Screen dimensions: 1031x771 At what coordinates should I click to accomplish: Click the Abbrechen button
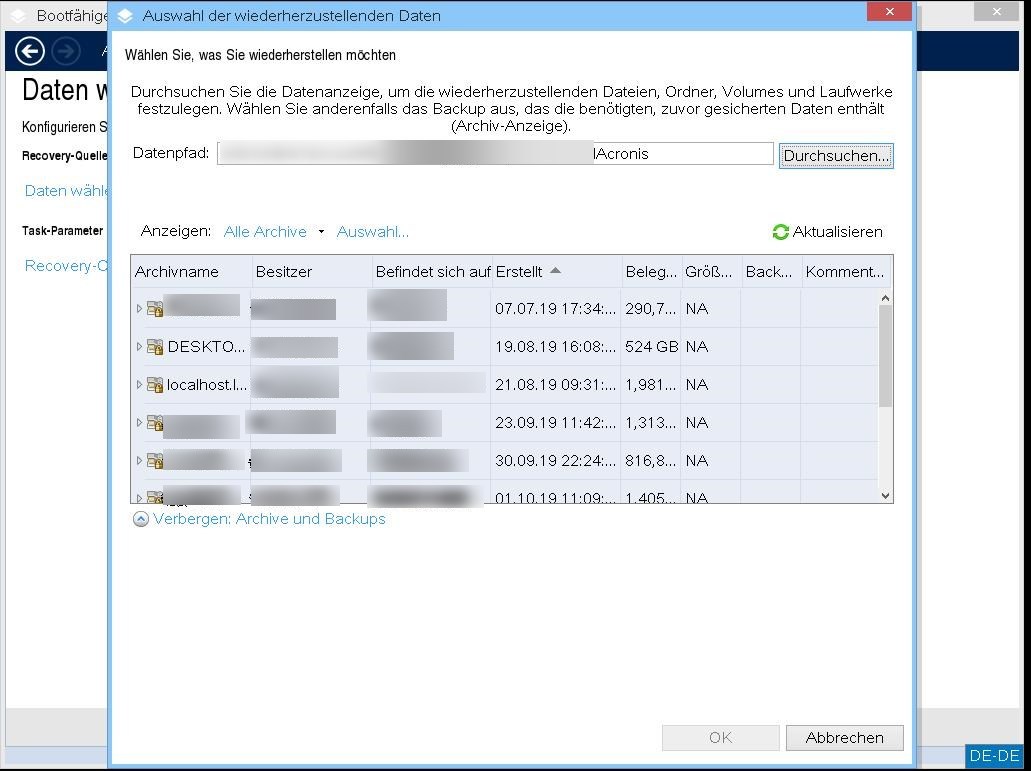tap(844, 738)
